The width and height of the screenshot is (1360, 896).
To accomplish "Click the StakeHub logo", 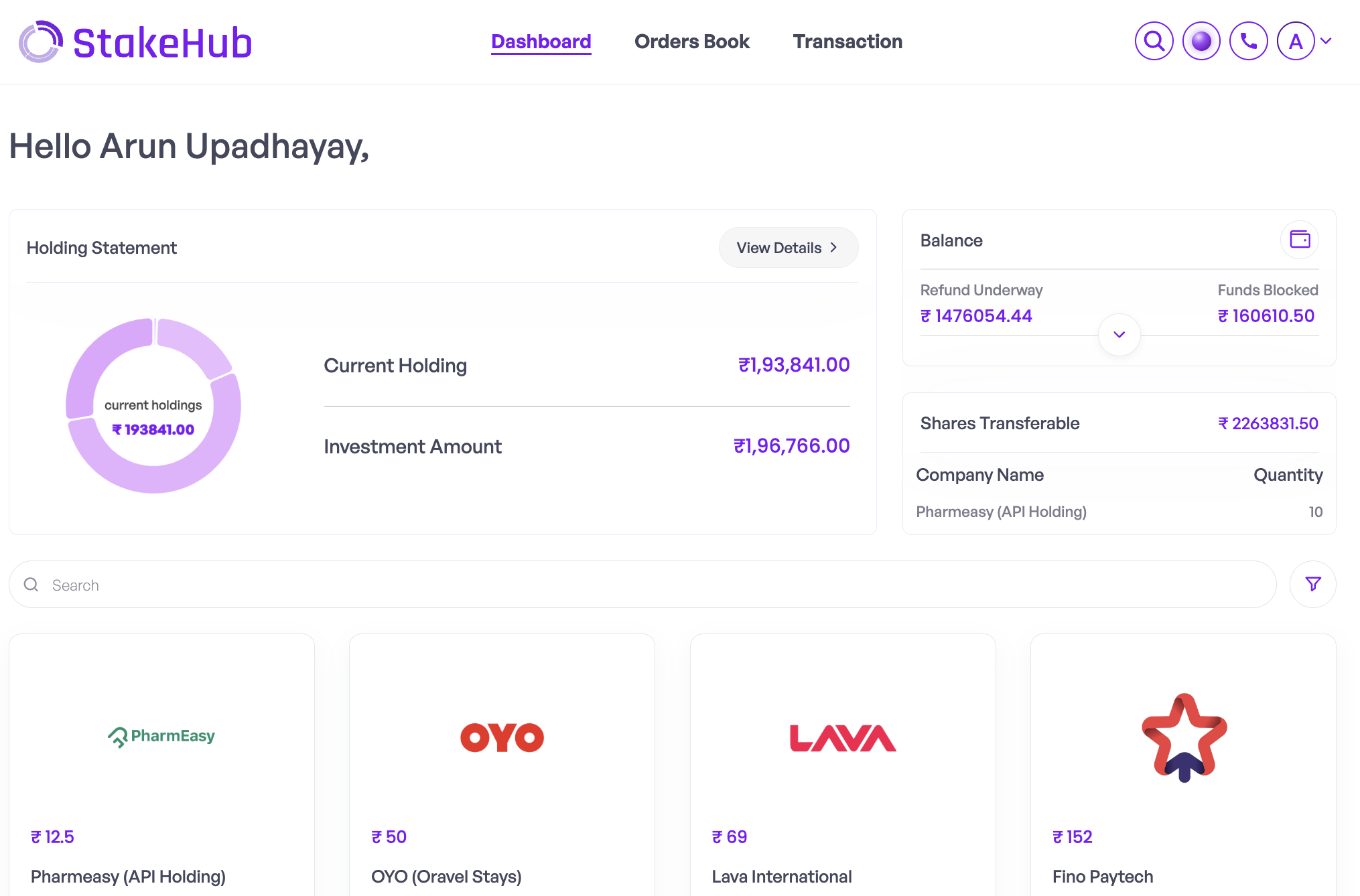I will 135,42.
